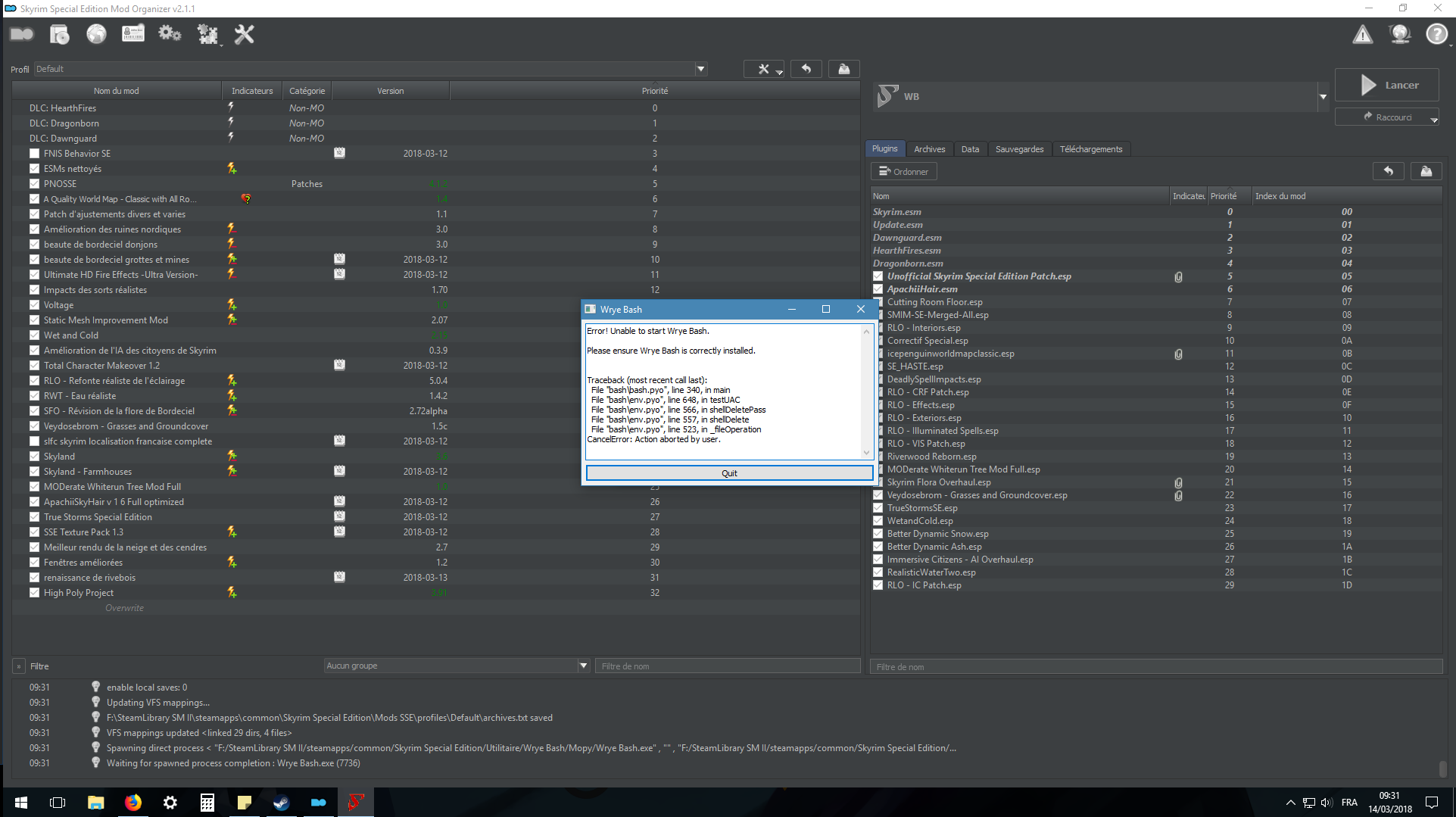Screen dimensions: 1456x817
Task: Click the note flag icon of A Quality World Map
Action: pos(246,198)
